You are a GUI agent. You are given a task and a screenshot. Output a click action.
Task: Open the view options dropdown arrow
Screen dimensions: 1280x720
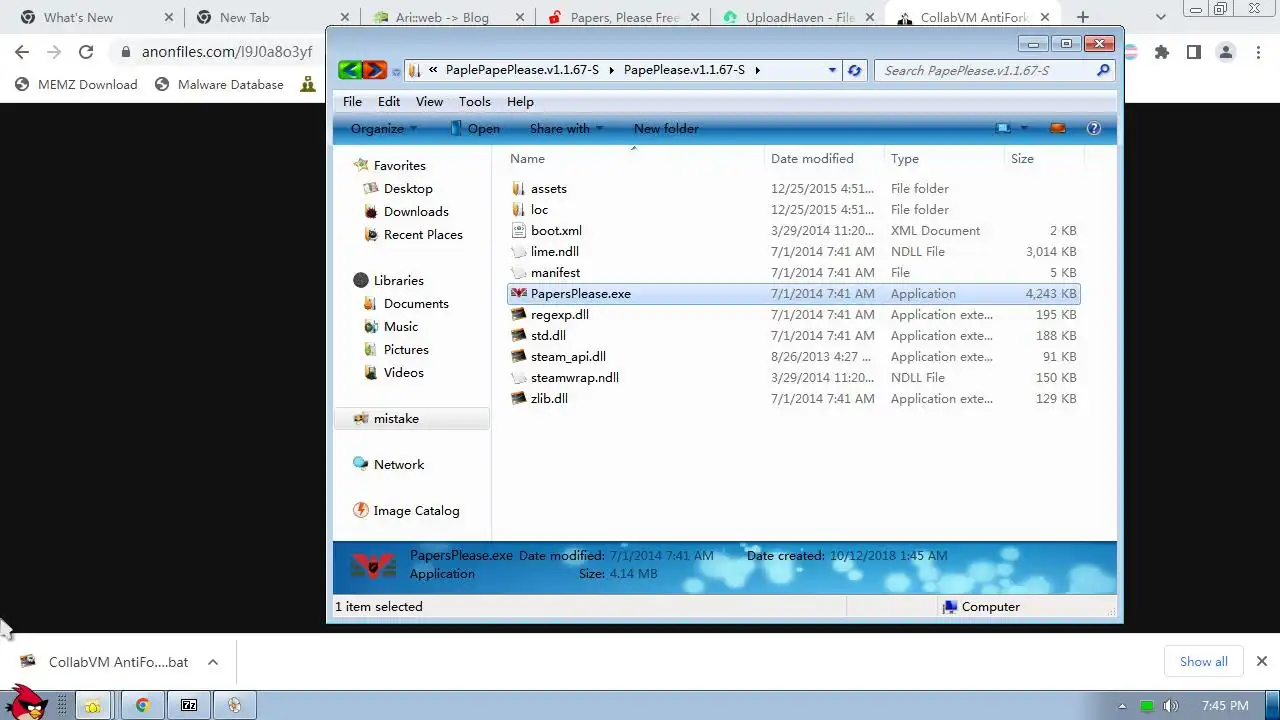(x=1024, y=128)
